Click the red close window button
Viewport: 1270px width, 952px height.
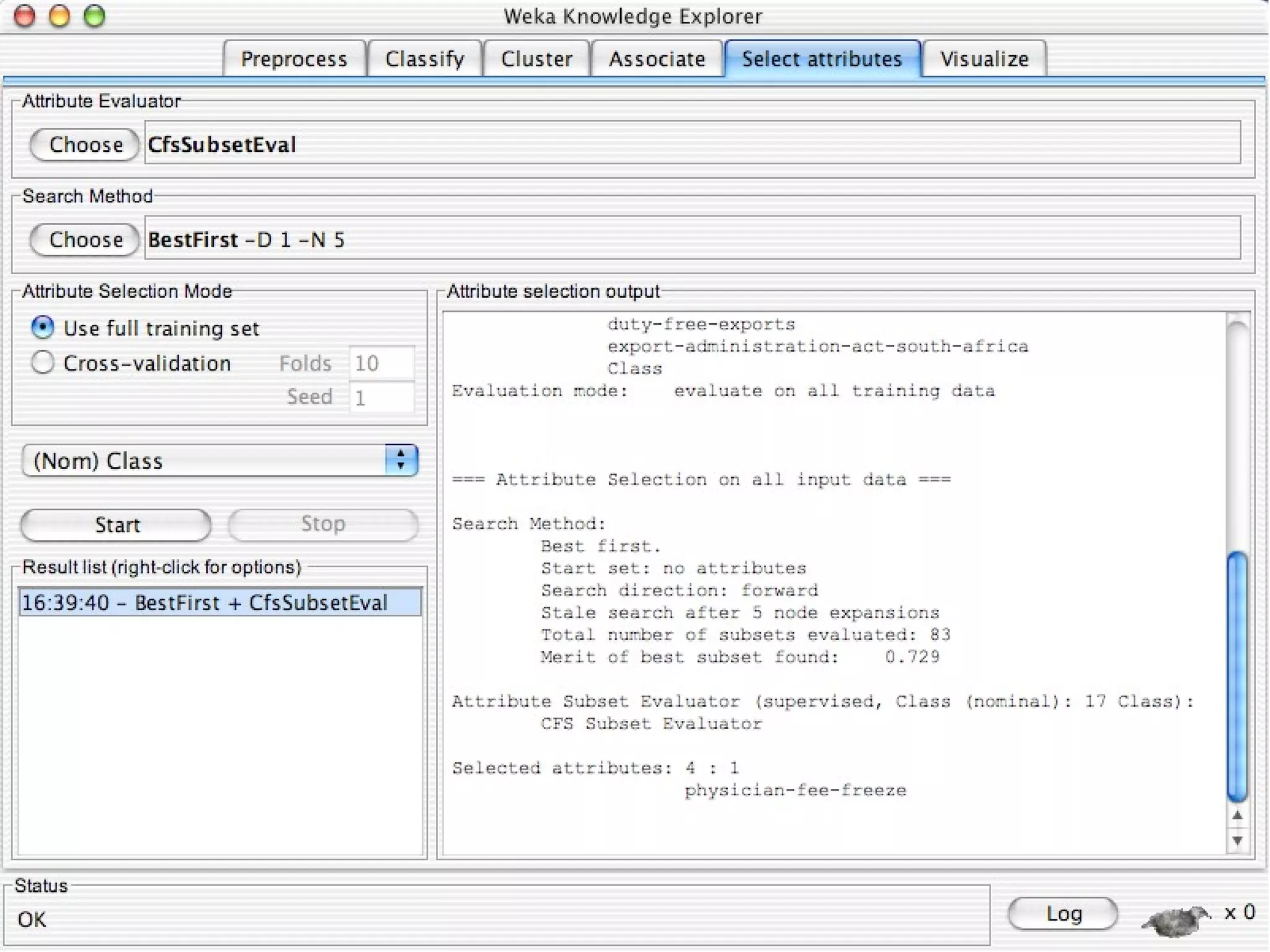[x=24, y=16]
